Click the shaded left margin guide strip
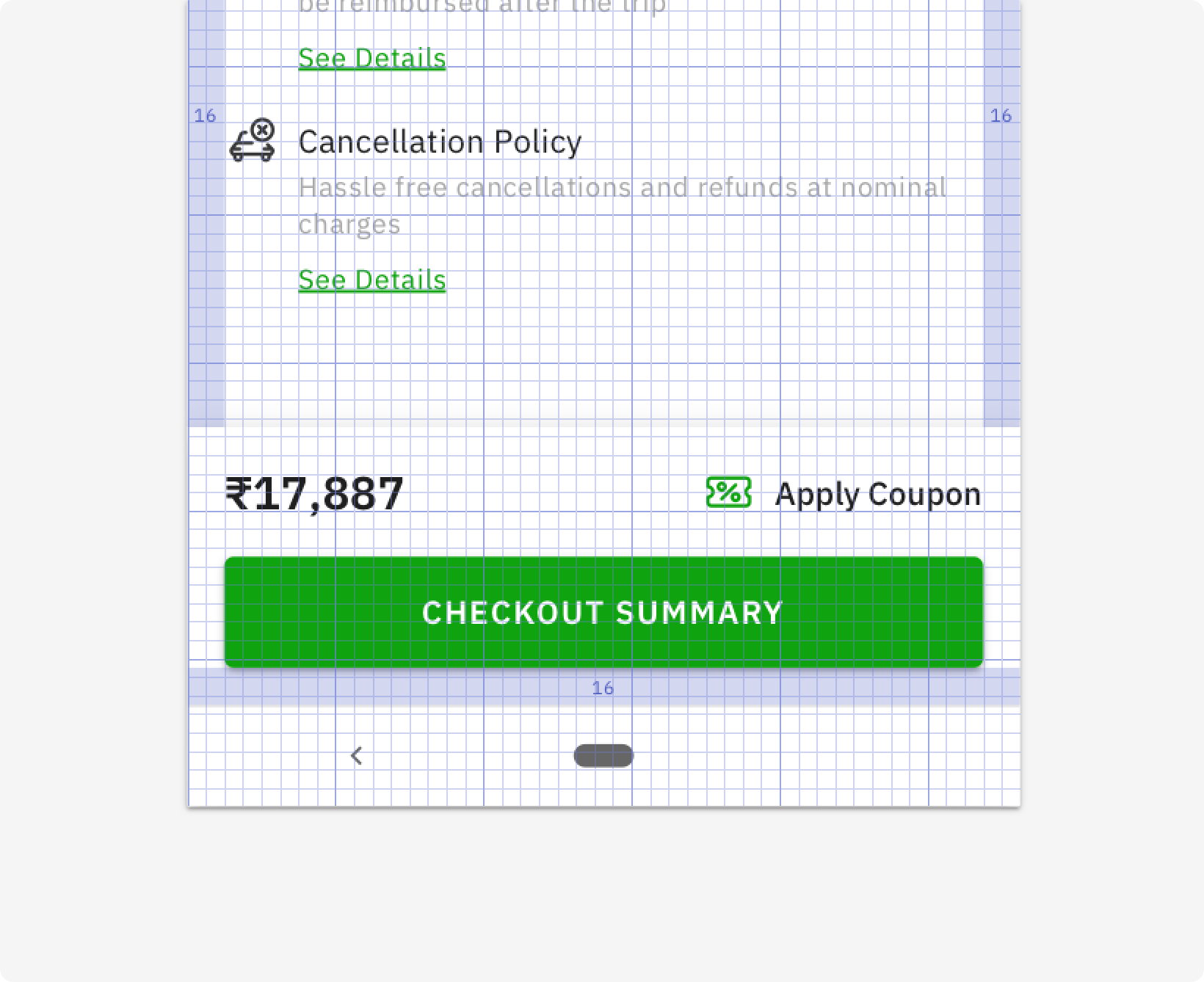The image size is (1204, 982). tap(207, 213)
